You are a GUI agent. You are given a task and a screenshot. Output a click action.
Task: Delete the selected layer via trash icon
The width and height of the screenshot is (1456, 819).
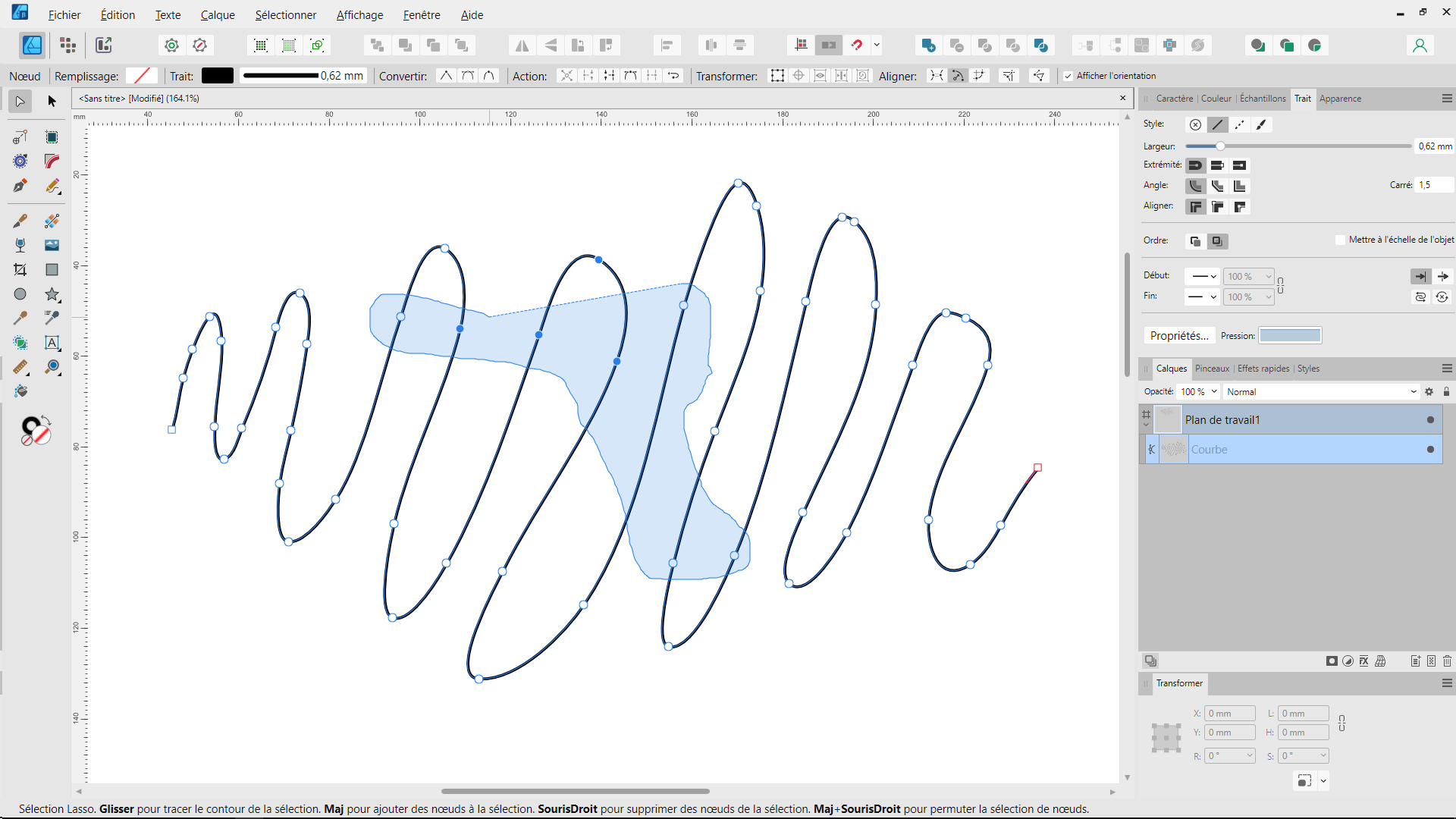pos(1447,661)
